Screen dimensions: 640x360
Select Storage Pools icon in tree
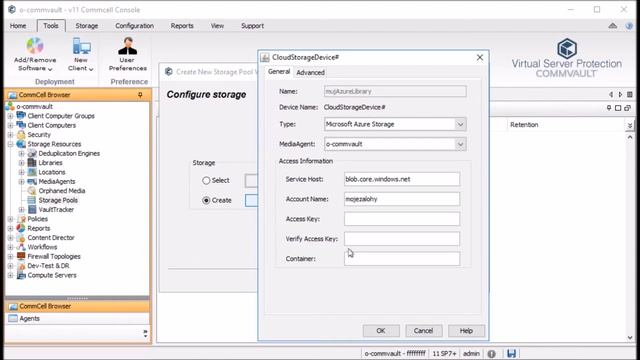tap(32, 200)
